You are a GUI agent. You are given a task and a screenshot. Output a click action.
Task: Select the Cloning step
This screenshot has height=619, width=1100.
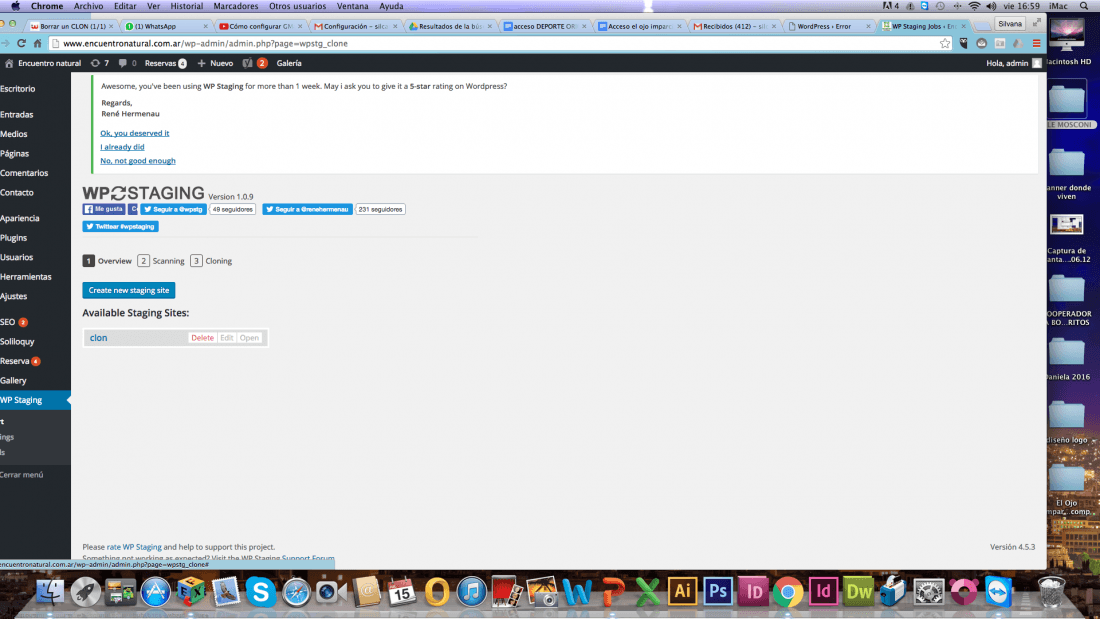(x=211, y=261)
